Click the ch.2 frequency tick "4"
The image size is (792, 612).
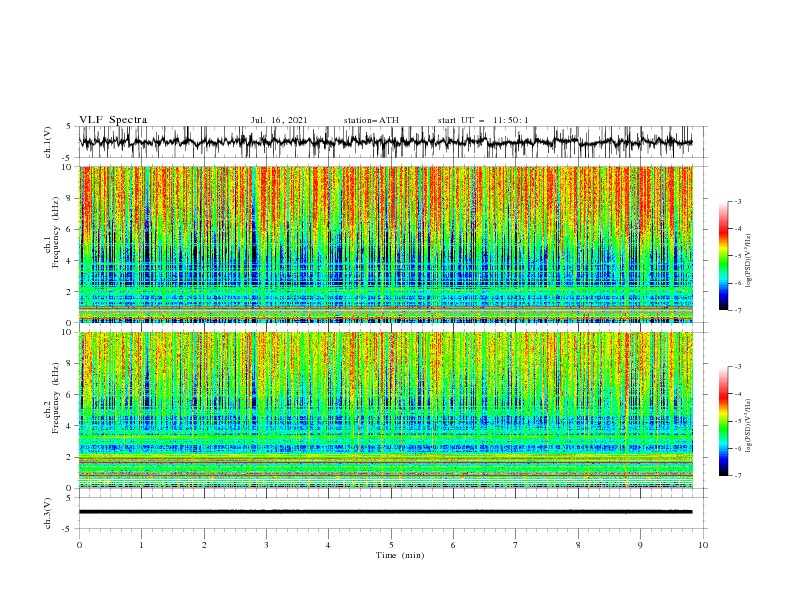tap(69, 426)
